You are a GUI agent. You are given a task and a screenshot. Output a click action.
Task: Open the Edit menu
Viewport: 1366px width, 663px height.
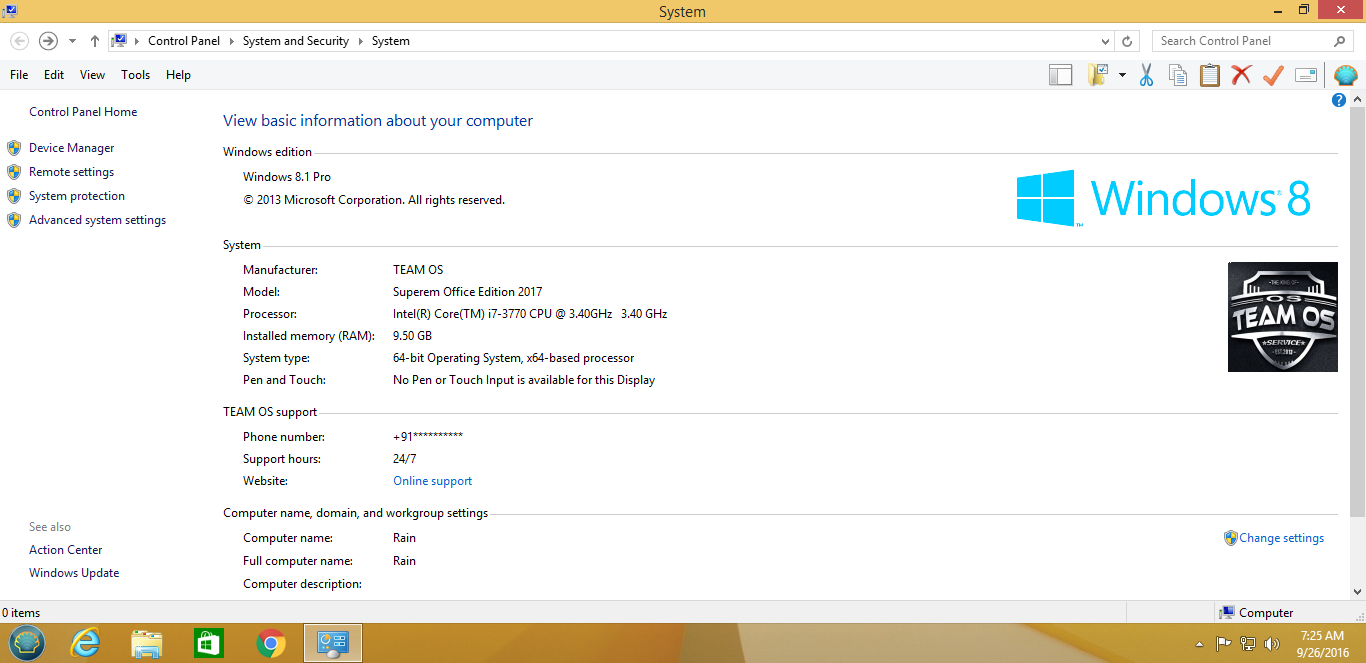(x=54, y=75)
